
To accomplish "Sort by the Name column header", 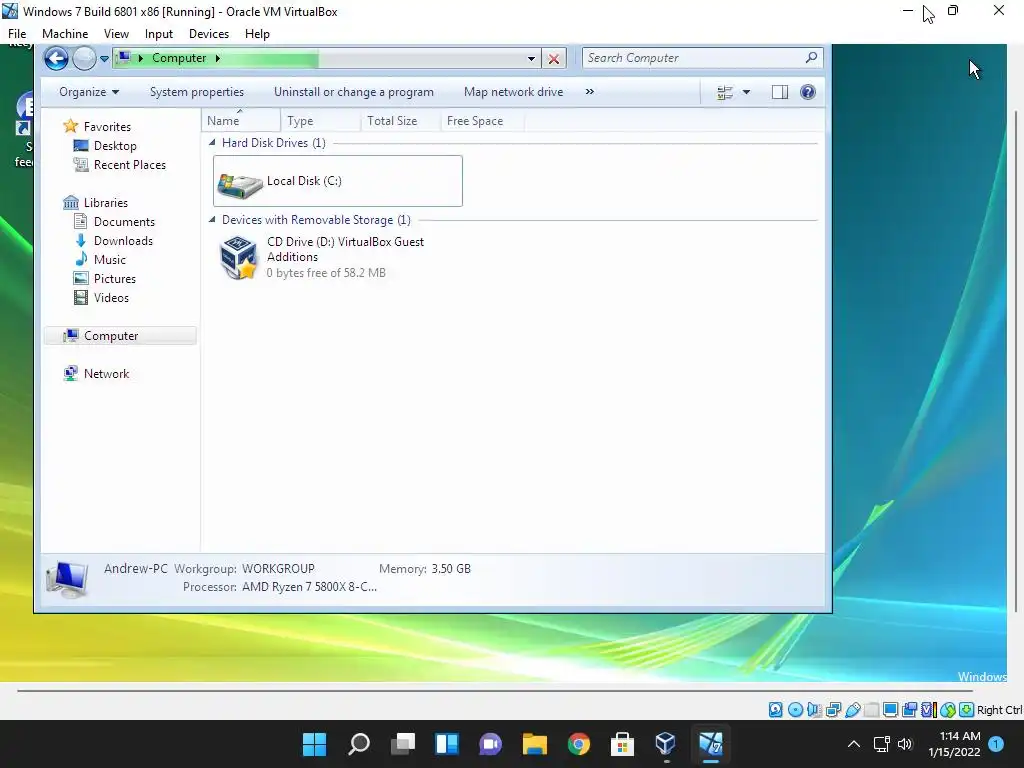I will [241, 121].
